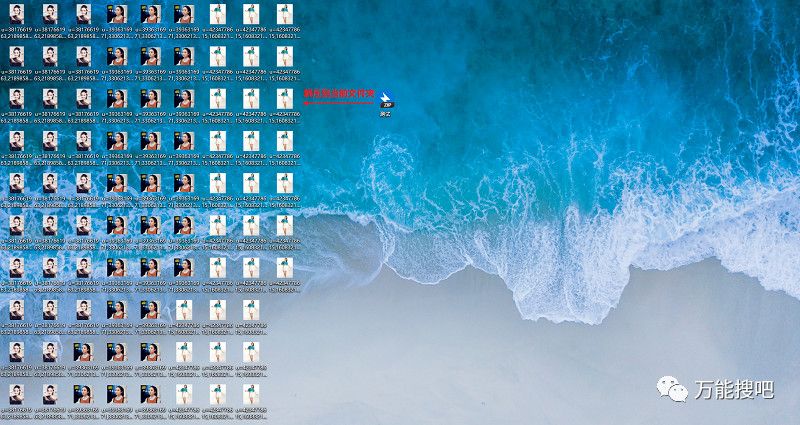Select the middle dark portrait in the top row

[x=50, y=13]
